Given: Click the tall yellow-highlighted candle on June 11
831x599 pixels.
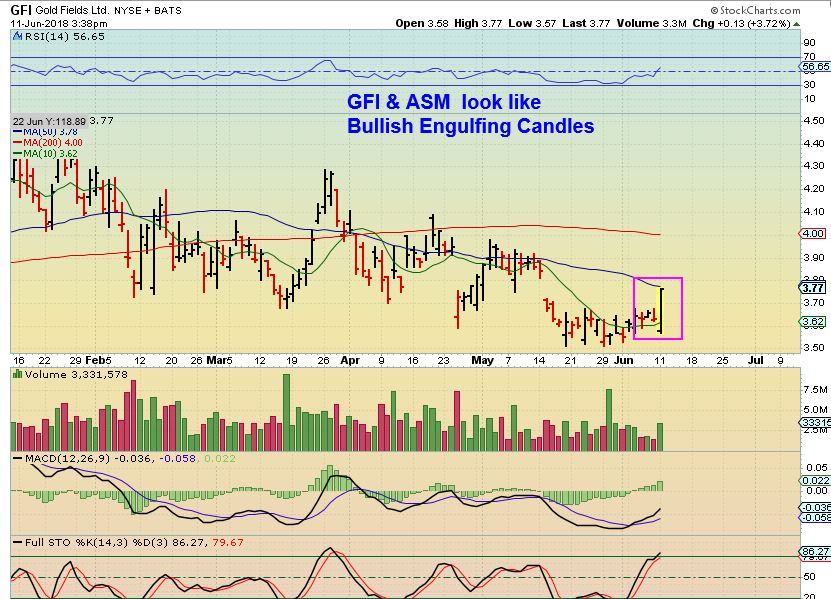Looking at the screenshot, I should [661, 311].
